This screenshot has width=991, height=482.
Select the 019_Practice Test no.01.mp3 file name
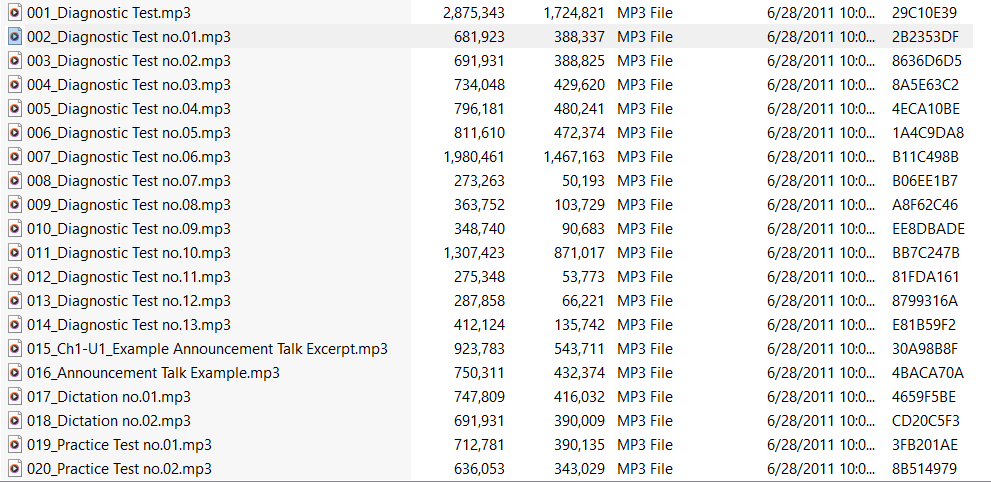point(119,445)
